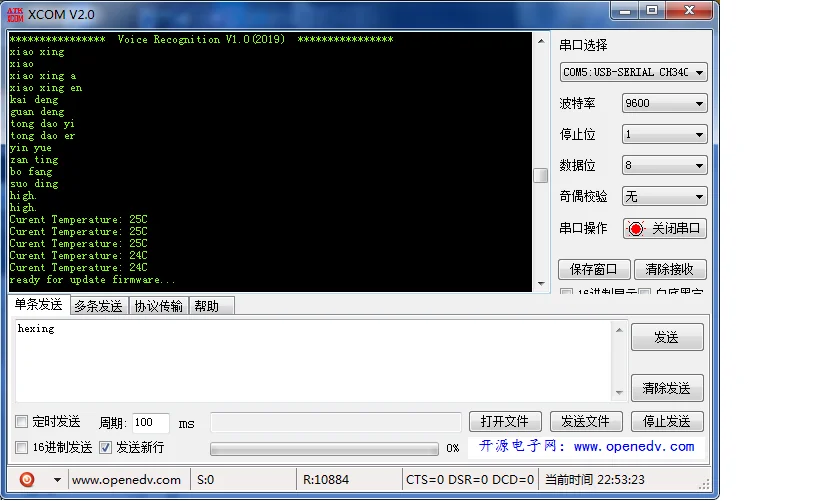Click the 'guan deng' output line

pyautogui.click(x=37, y=112)
